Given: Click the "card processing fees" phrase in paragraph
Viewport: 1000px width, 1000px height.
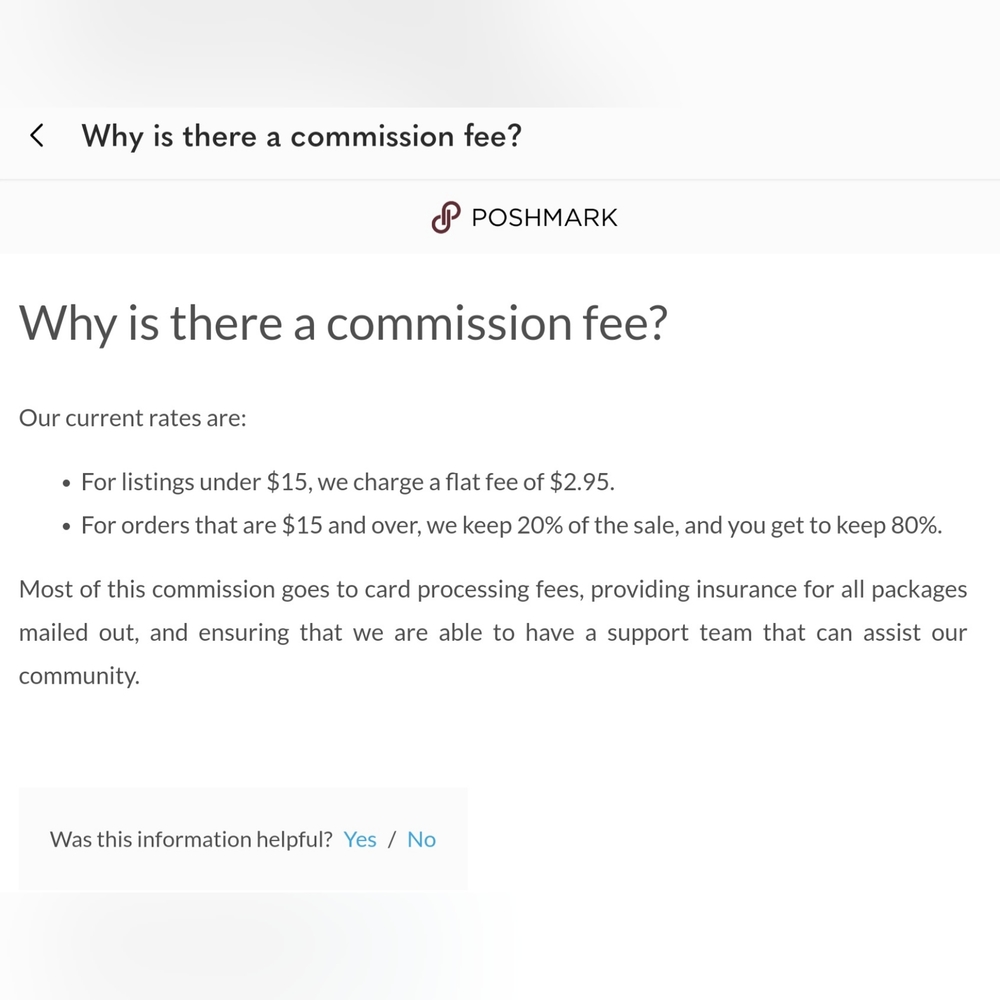Looking at the screenshot, I should pos(474,590).
